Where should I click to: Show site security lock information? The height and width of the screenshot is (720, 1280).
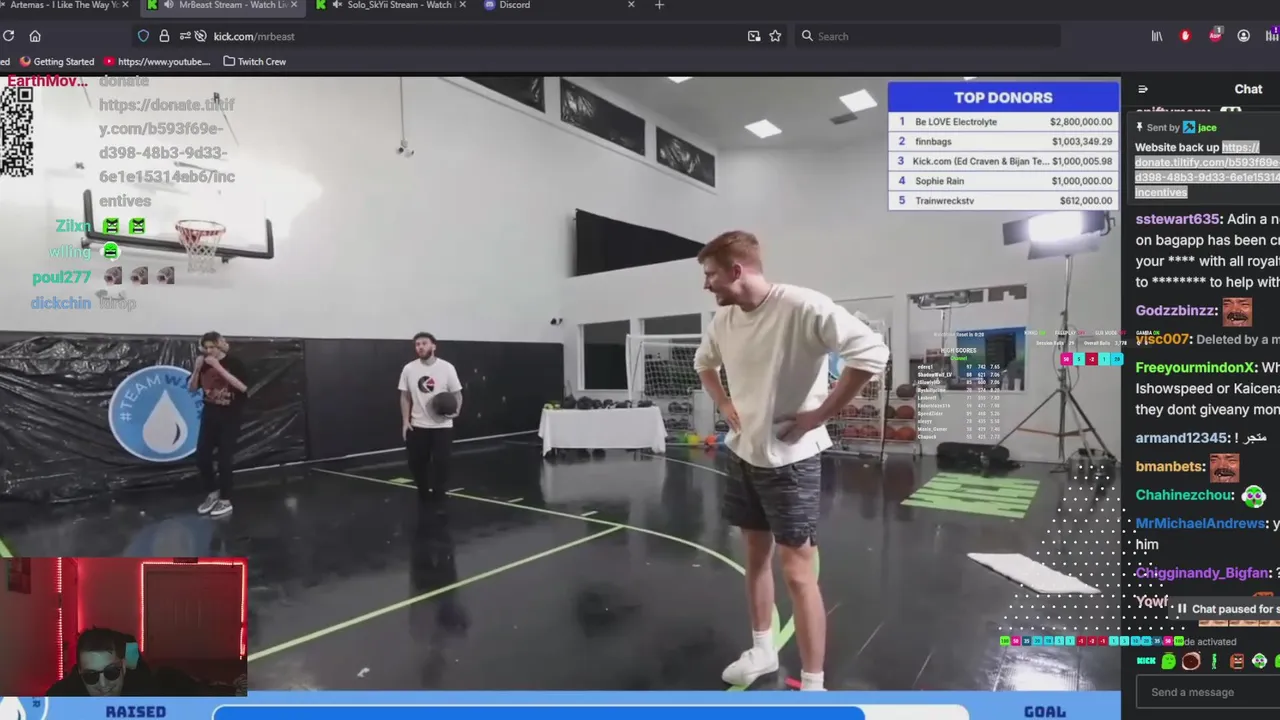164,36
